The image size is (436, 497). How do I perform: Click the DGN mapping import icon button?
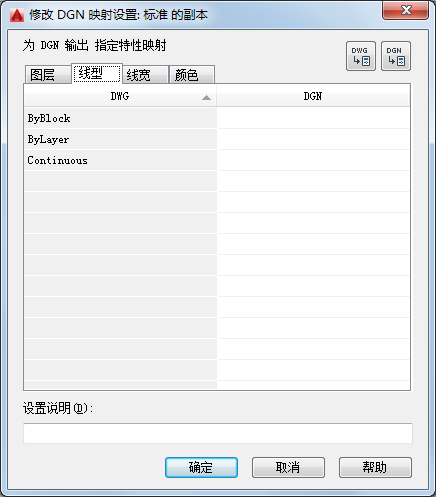click(x=396, y=56)
